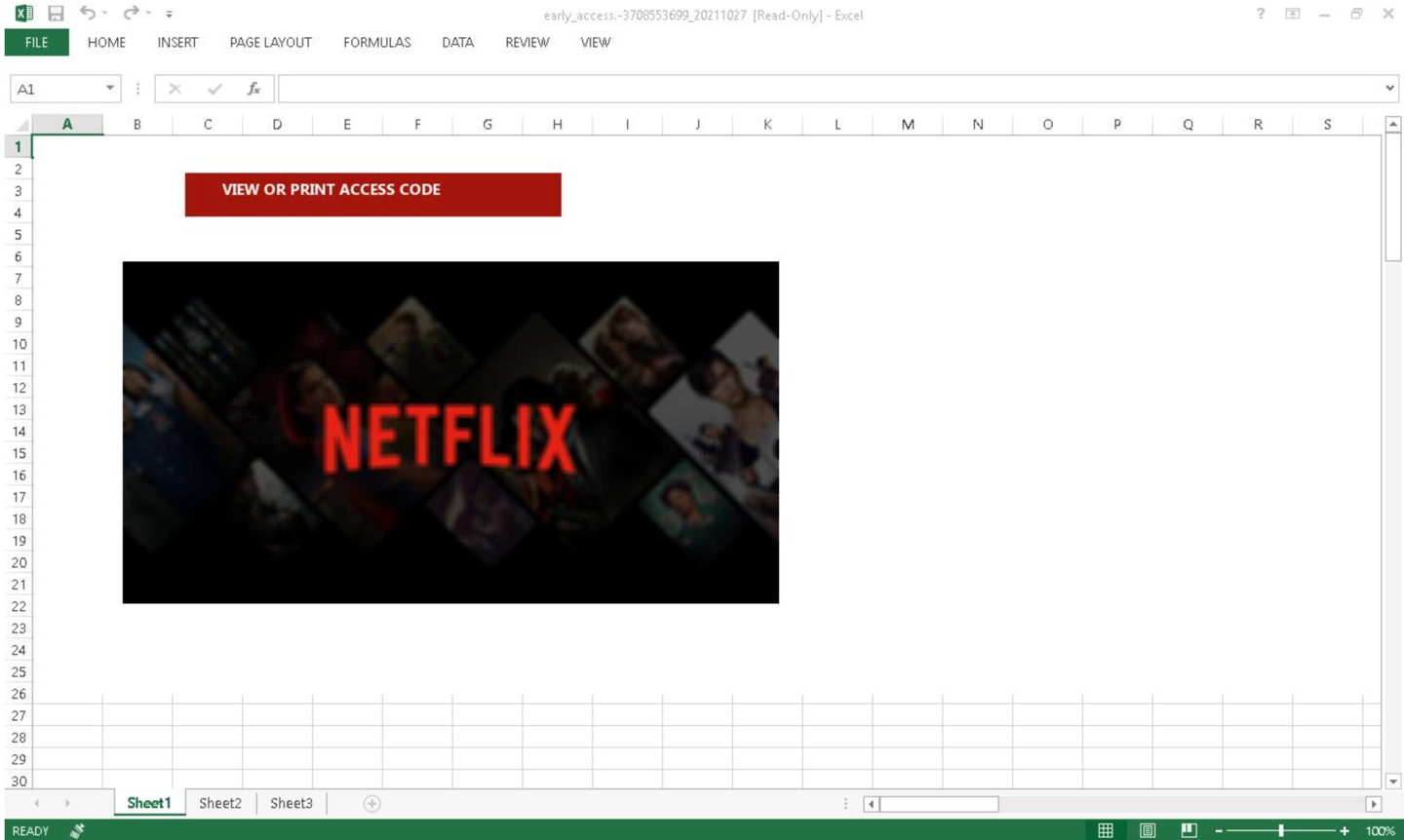
Task: Click the Insert Function fx icon
Action: (x=253, y=89)
